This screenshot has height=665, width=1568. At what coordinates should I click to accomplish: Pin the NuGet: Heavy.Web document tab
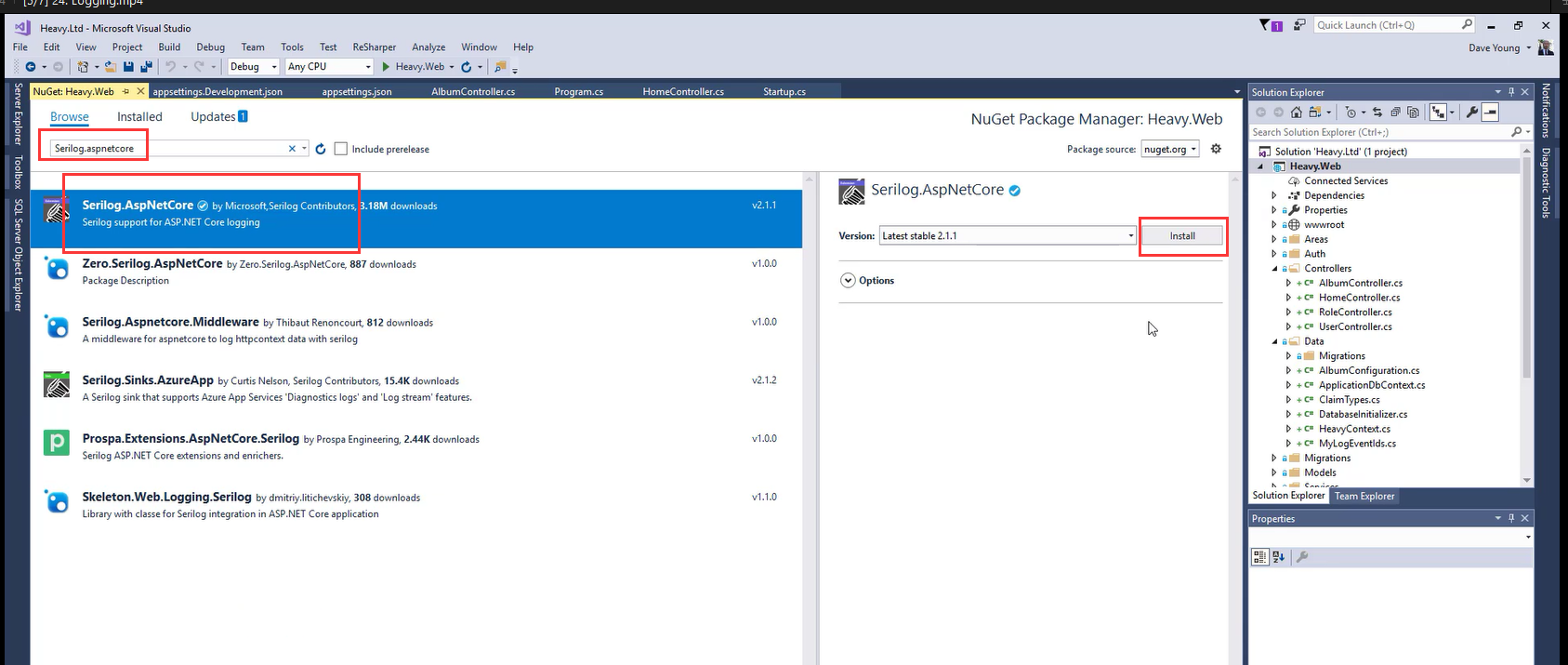pyautogui.click(x=125, y=91)
